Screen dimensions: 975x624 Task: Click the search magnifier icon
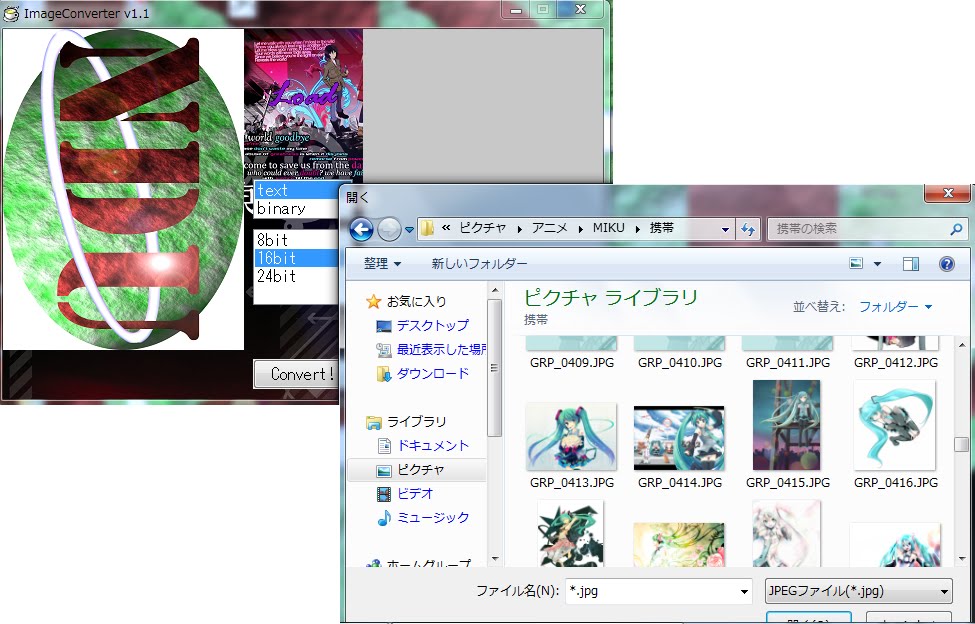[x=956, y=229]
